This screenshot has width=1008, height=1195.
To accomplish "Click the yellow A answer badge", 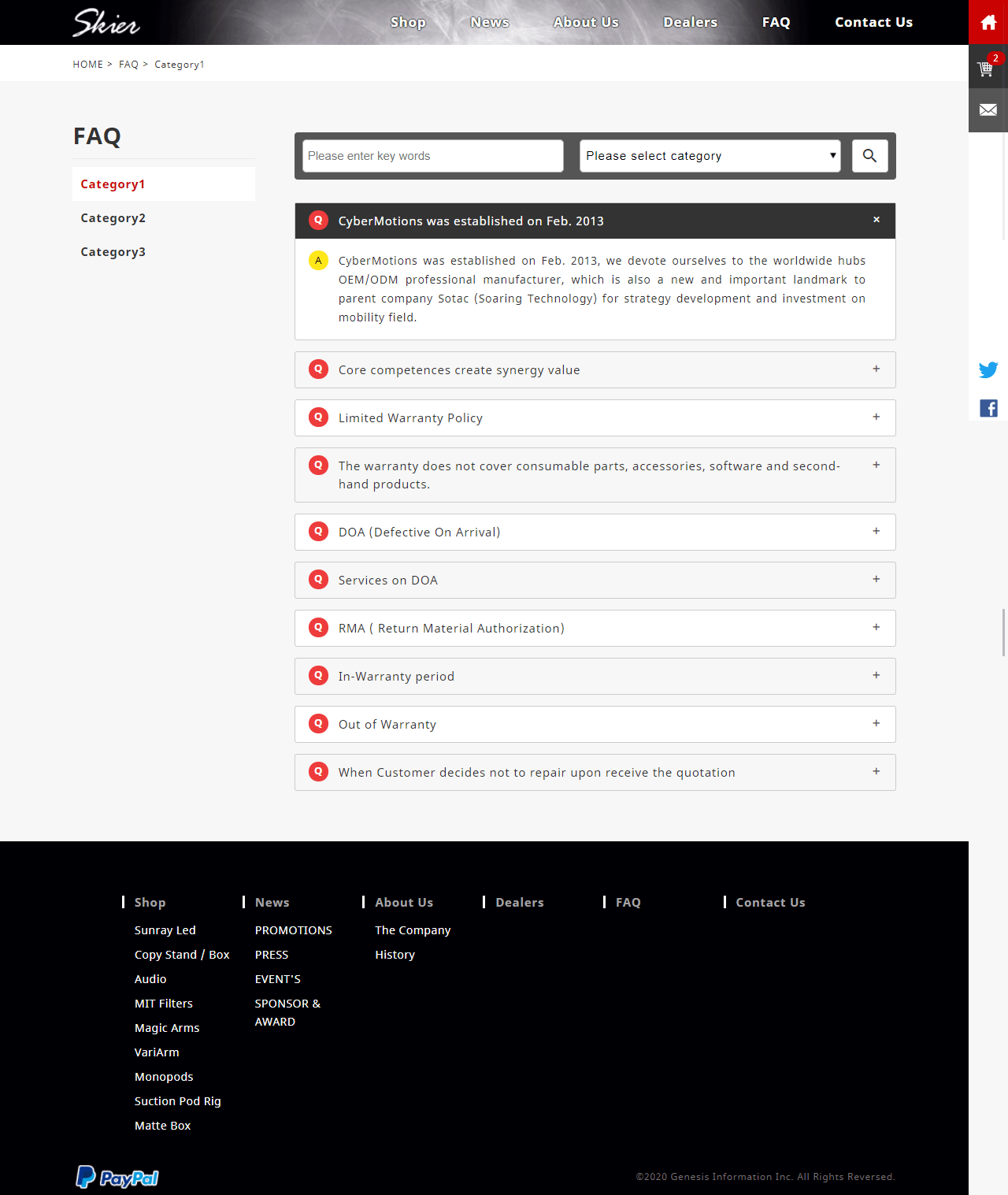I will coord(318,260).
